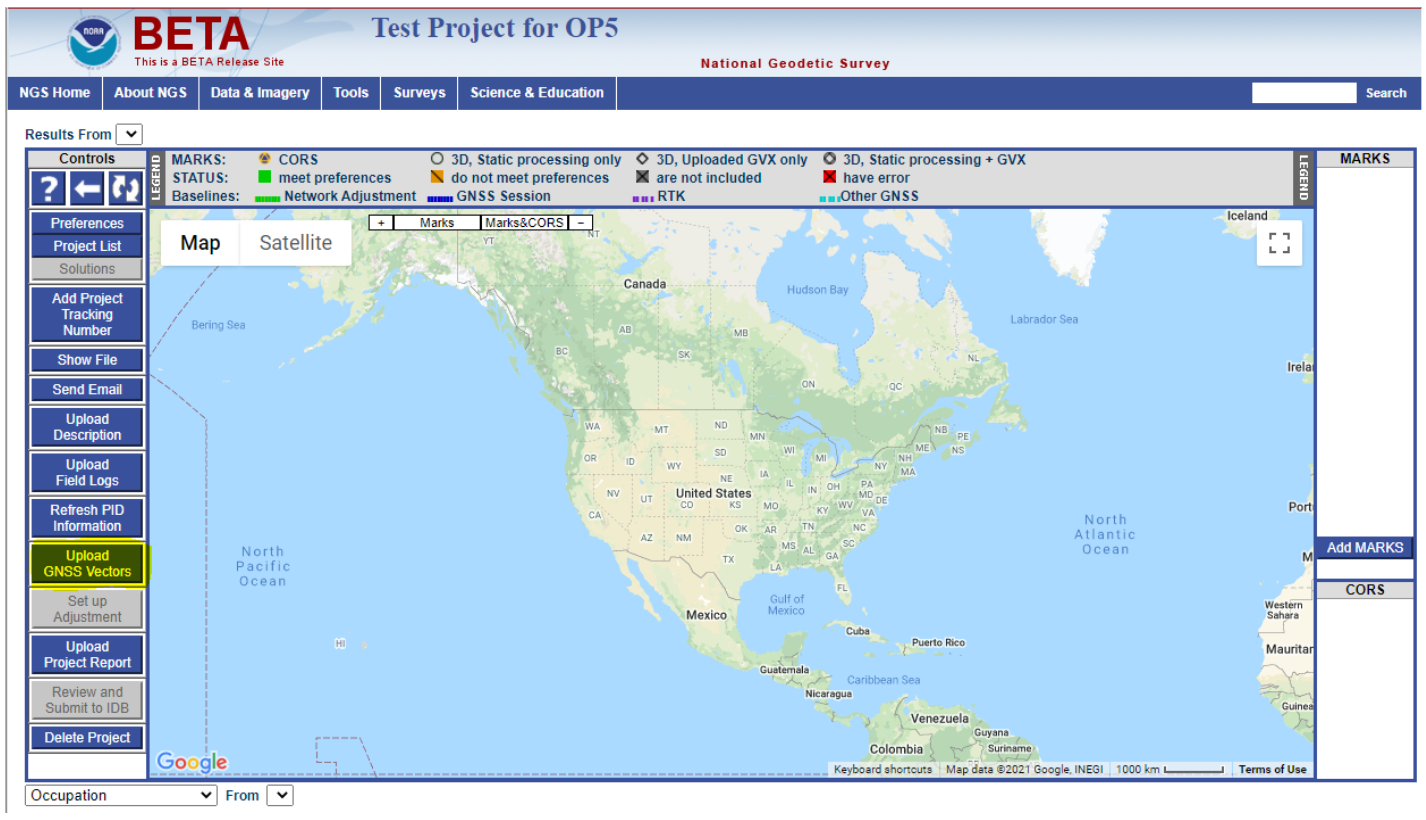Click the plus zoom-in map button

point(381,223)
